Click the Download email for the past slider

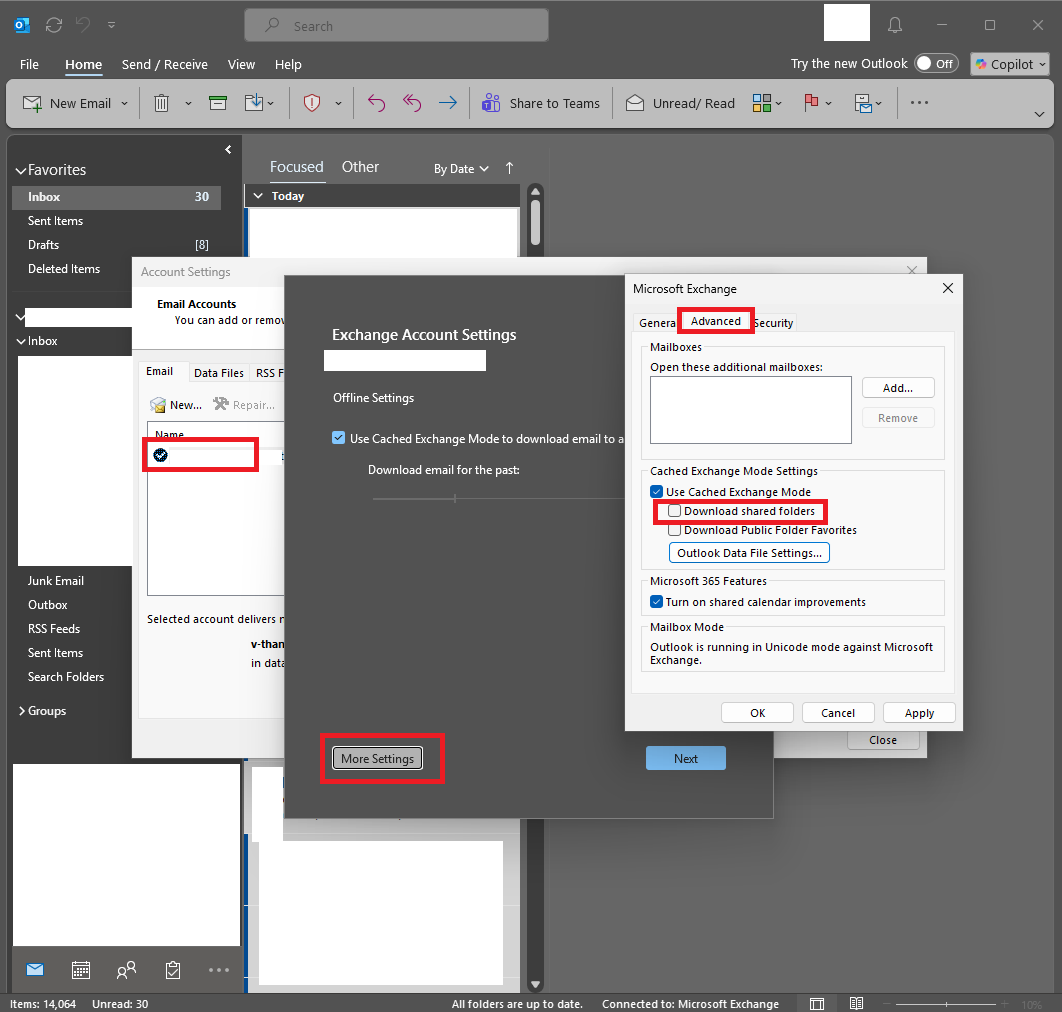pos(498,499)
